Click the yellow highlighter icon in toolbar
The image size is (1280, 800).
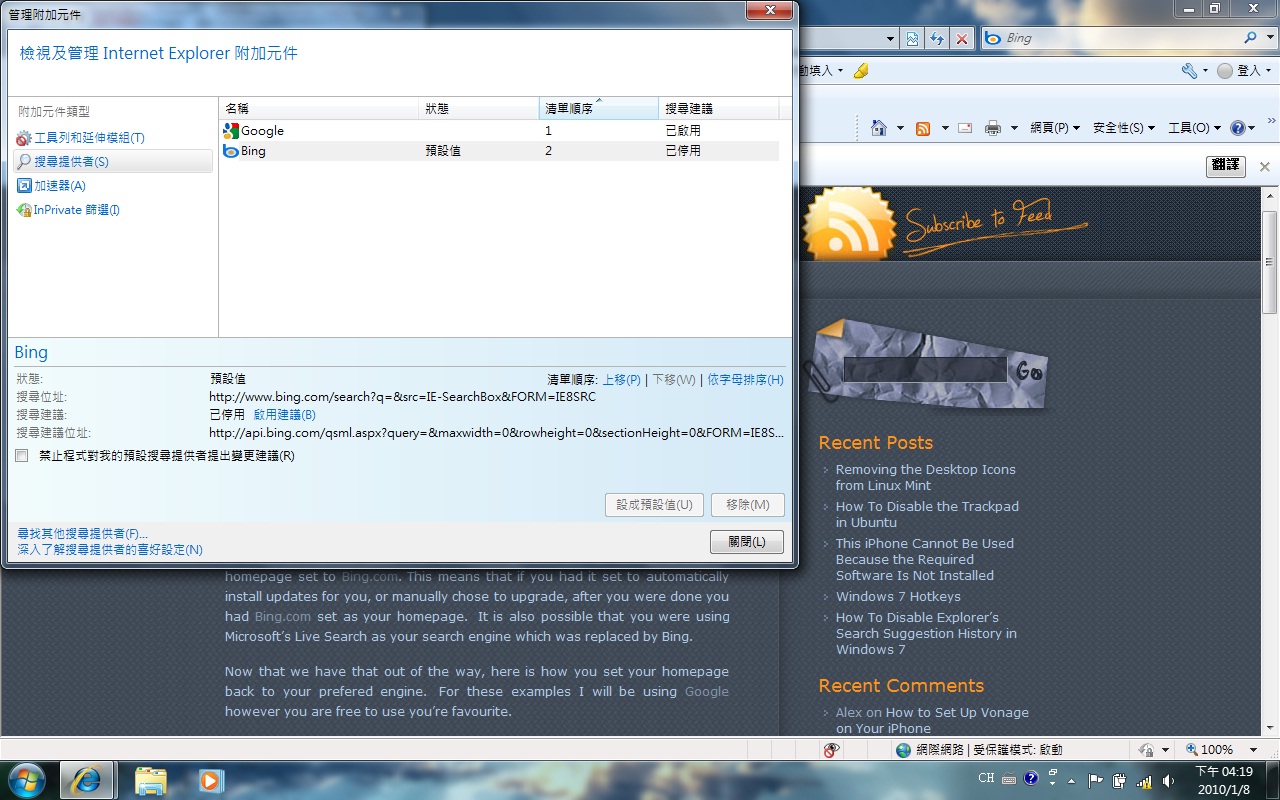click(861, 71)
